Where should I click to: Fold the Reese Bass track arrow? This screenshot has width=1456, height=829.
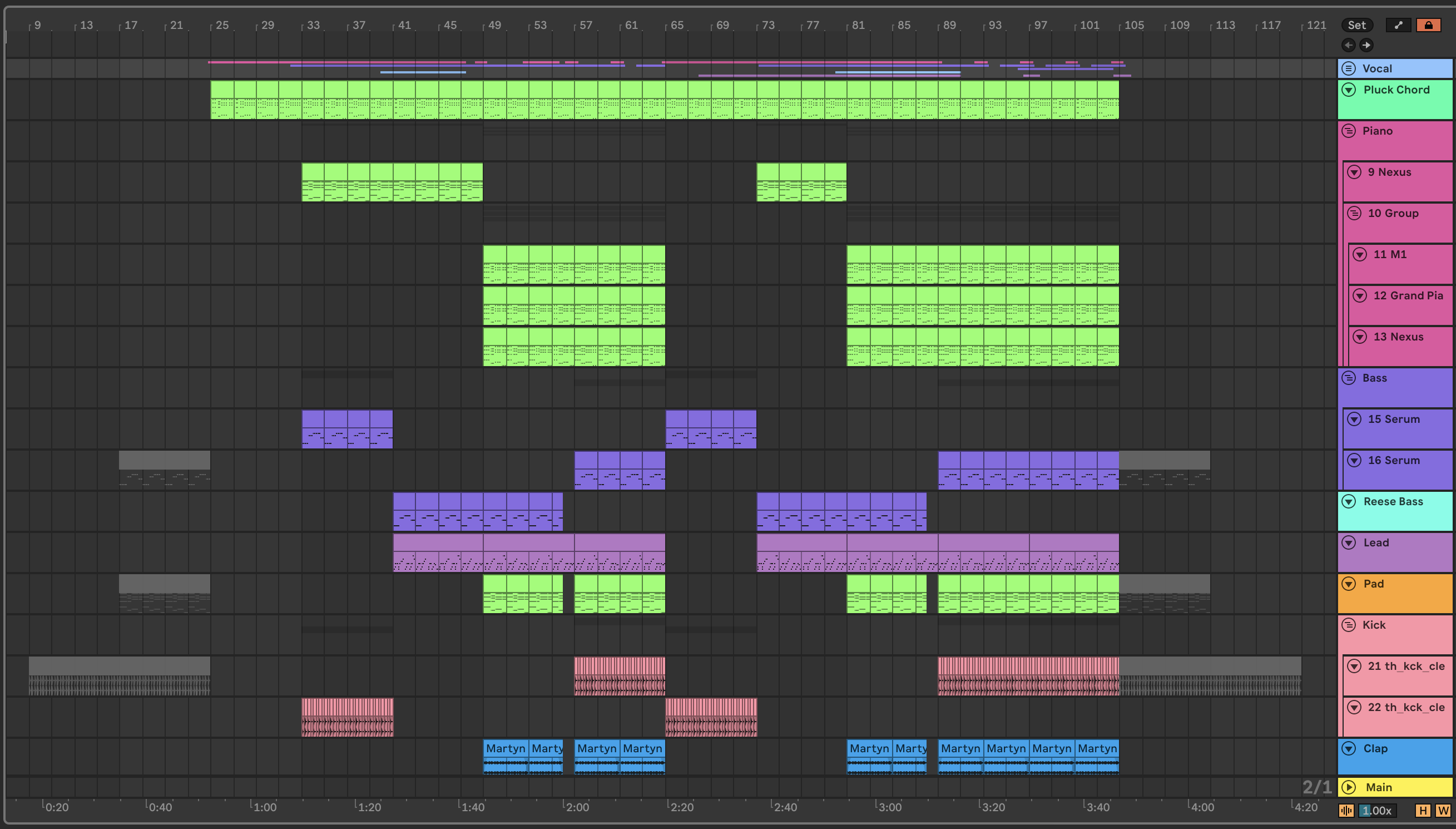click(1349, 502)
